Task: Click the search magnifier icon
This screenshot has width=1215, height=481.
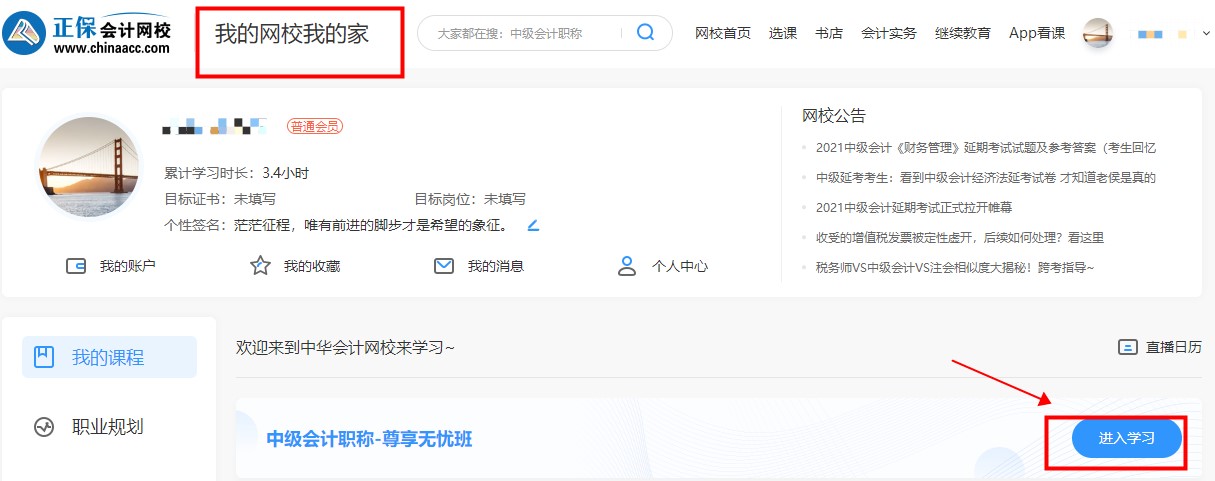Action: coord(645,32)
